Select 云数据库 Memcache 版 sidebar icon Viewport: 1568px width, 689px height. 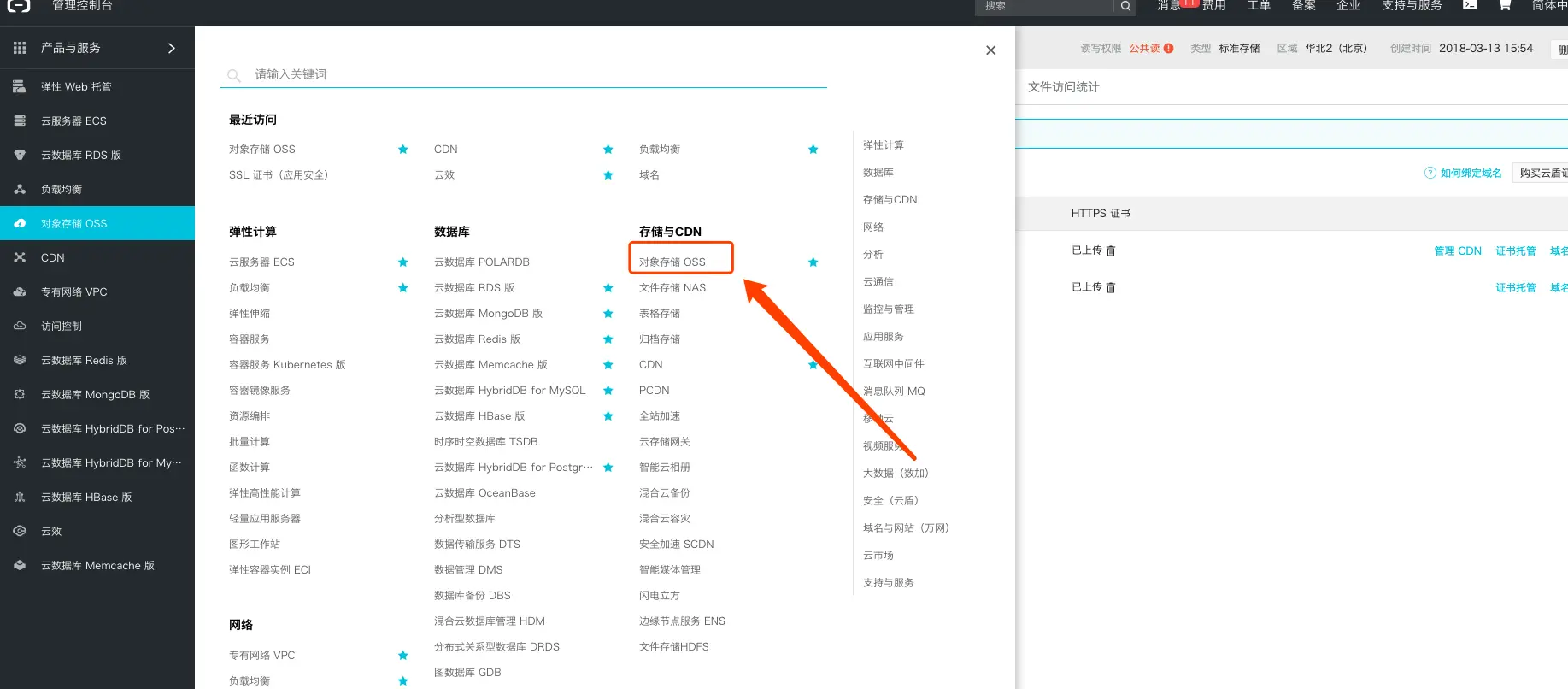tap(20, 565)
